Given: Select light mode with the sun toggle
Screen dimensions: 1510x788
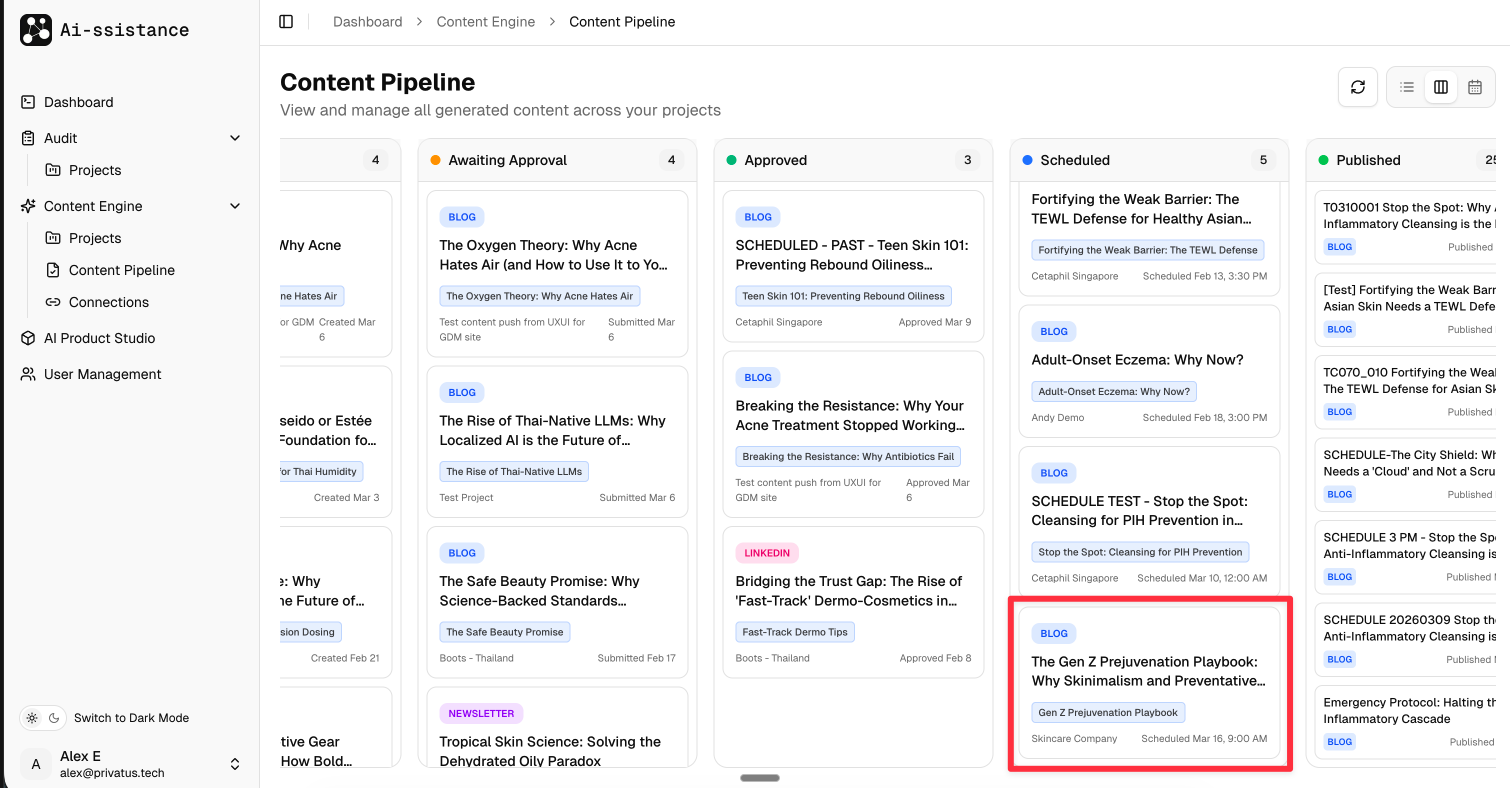Looking at the screenshot, I should [32, 717].
